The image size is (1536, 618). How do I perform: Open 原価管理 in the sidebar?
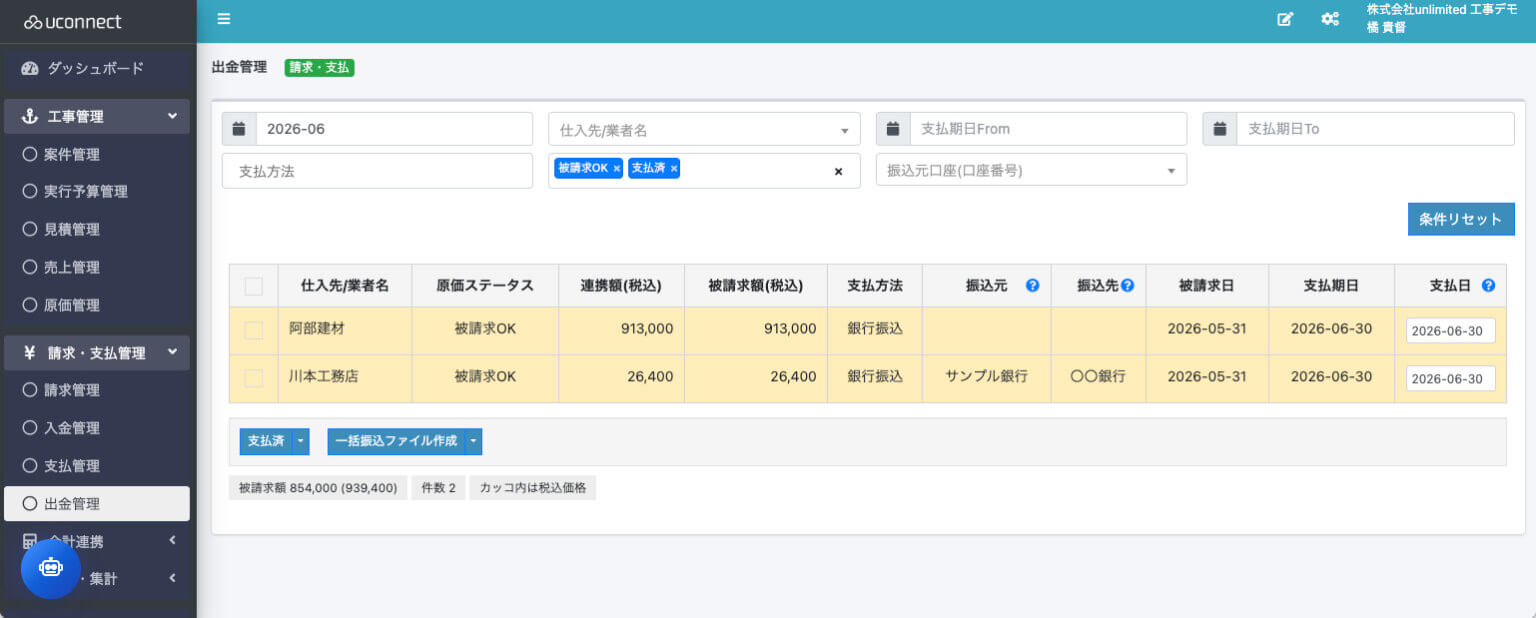97,306
